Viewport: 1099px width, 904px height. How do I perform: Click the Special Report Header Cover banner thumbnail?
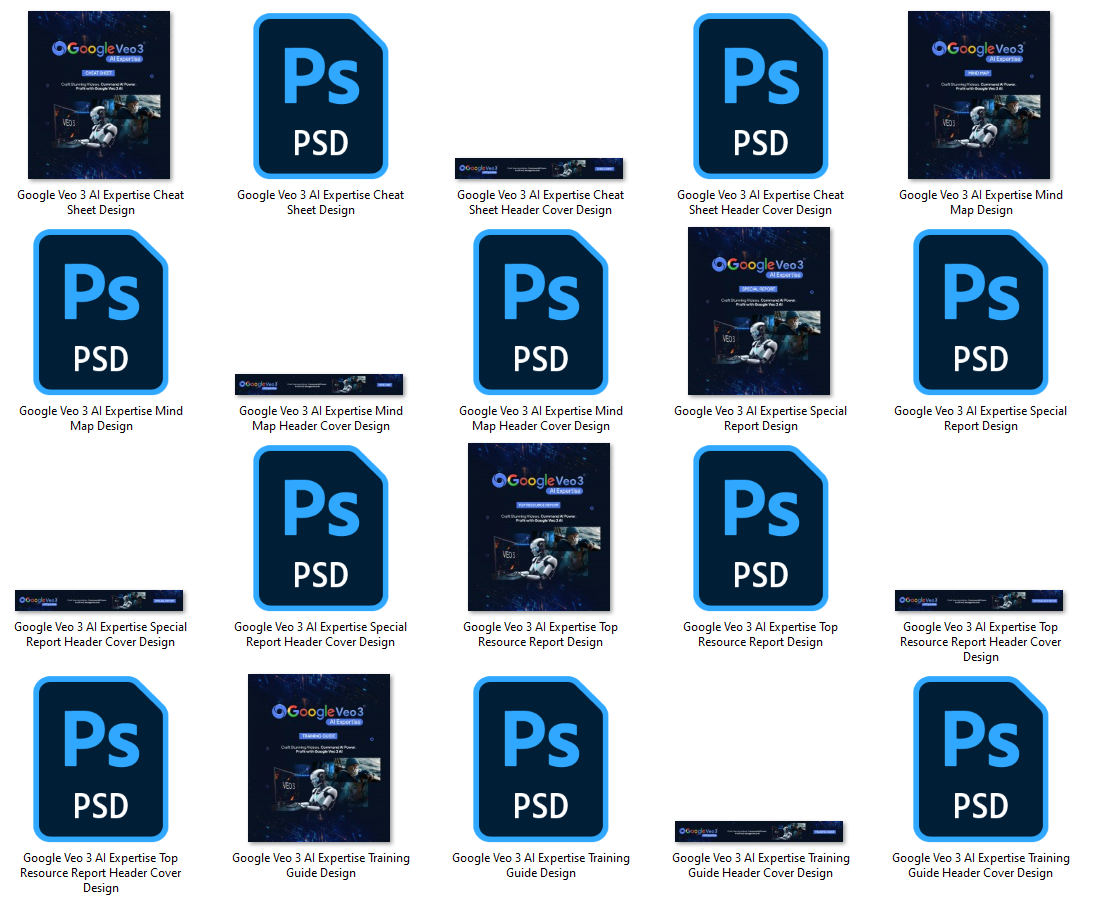tap(99, 600)
